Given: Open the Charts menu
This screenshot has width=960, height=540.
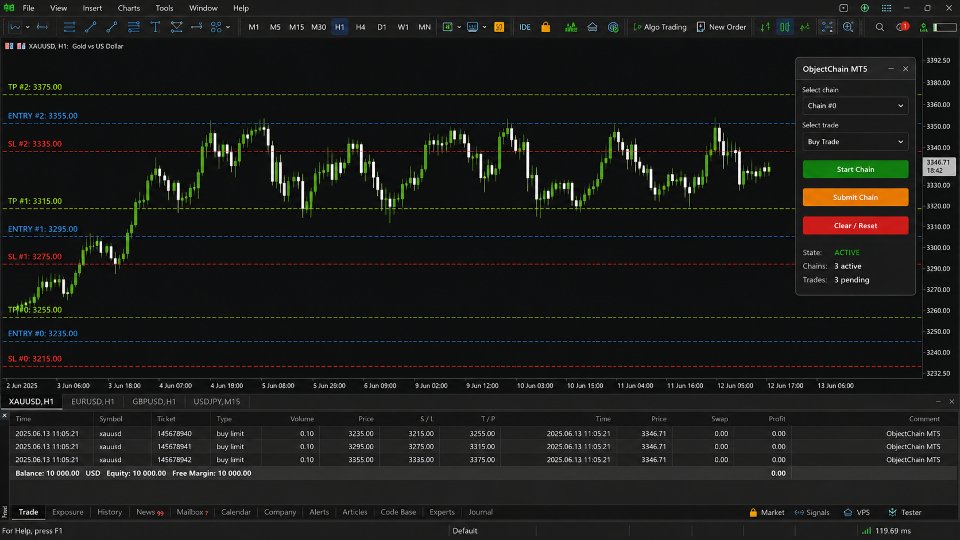Looking at the screenshot, I should (x=129, y=8).
